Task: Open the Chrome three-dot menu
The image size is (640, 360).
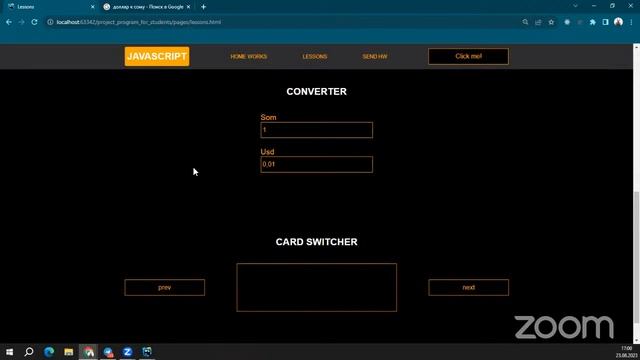Action: pyautogui.click(x=631, y=22)
